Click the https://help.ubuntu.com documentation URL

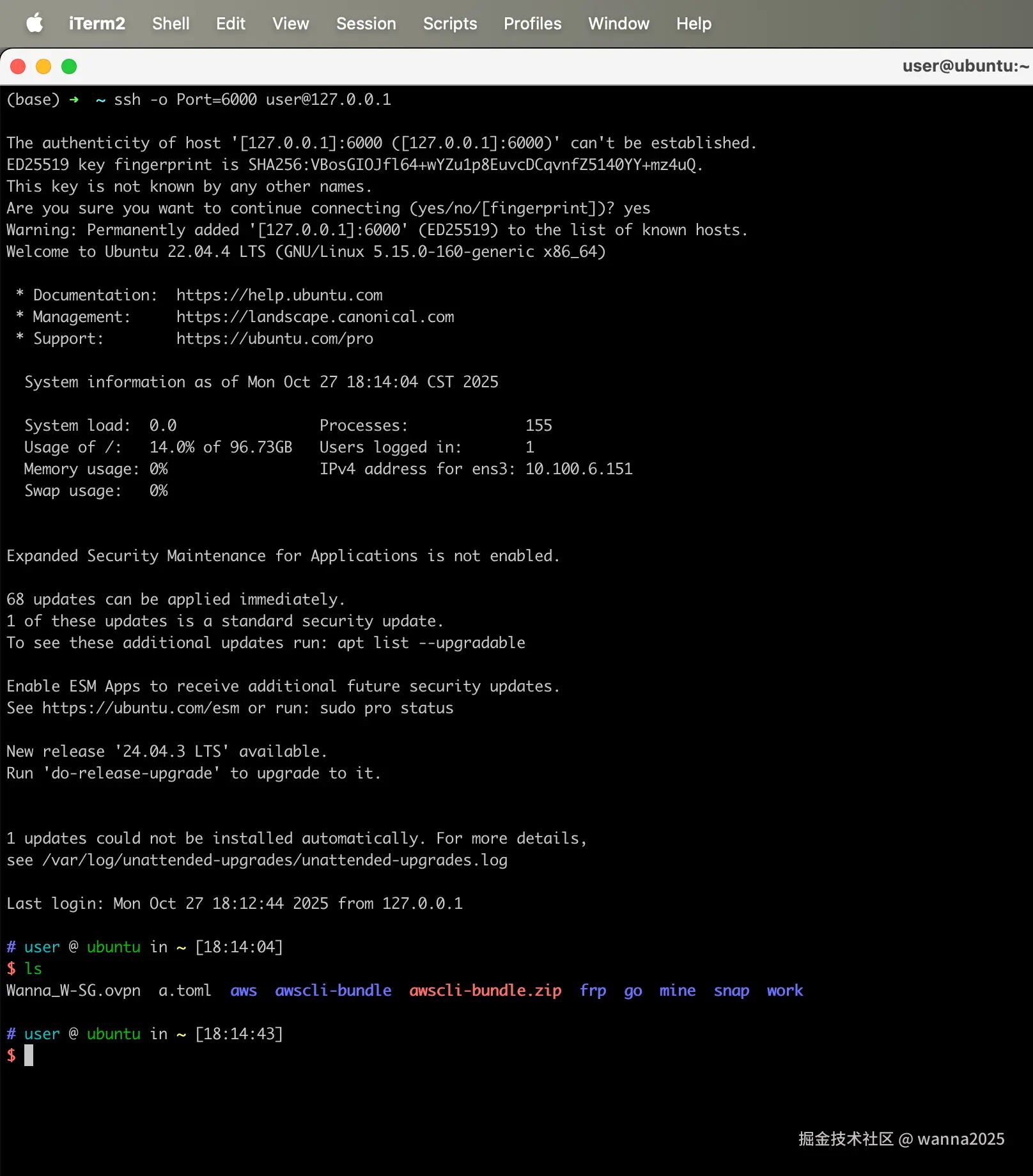click(279, 295)
